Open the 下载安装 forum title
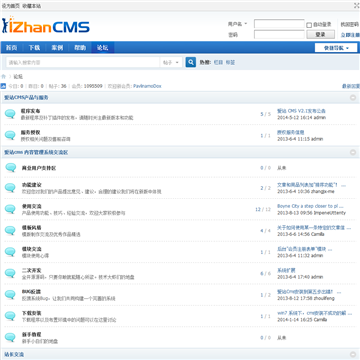Viewport: 360px width, 360px height. tap(32, 313)
